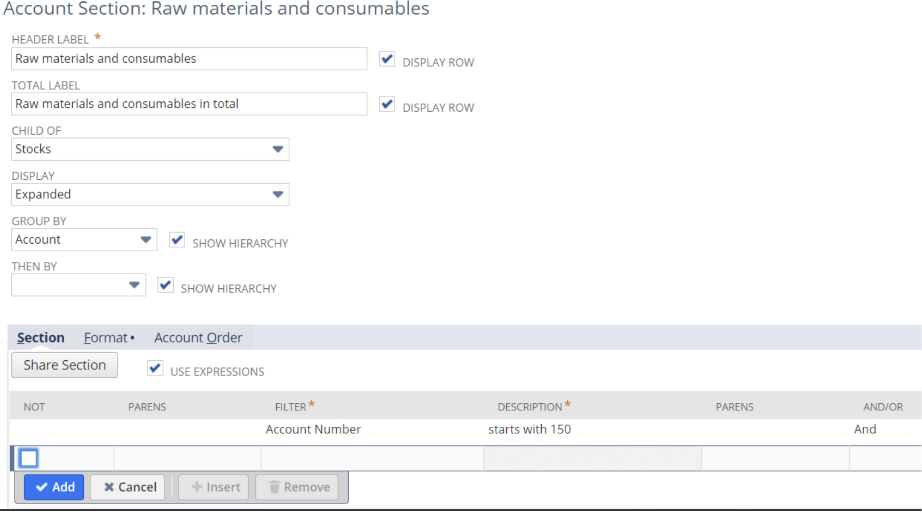Image resolution: width=922 pixels, height=512 pixels.
Task: Switch to the Format tab
Action: click(x=105, y=338)
